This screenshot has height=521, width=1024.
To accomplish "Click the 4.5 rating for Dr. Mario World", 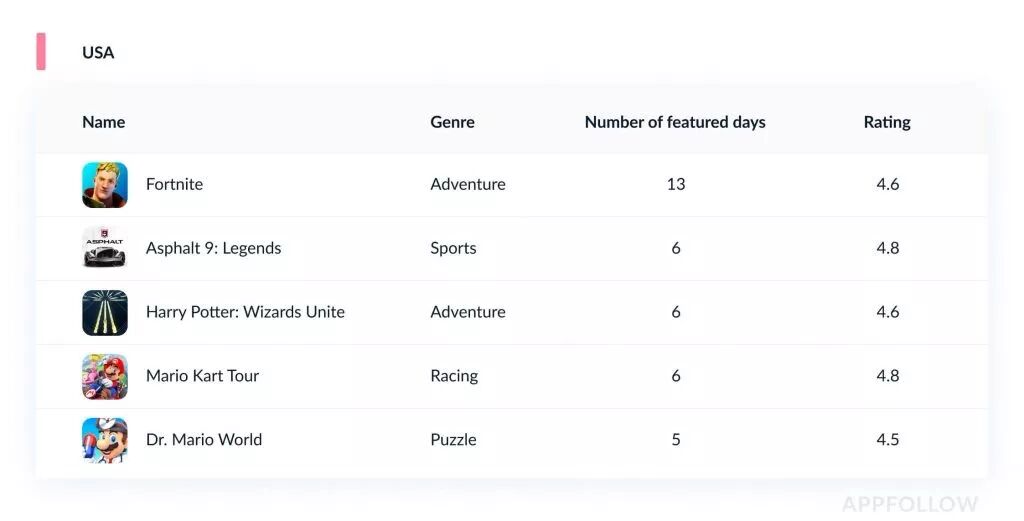I will (x=887, y=440).
